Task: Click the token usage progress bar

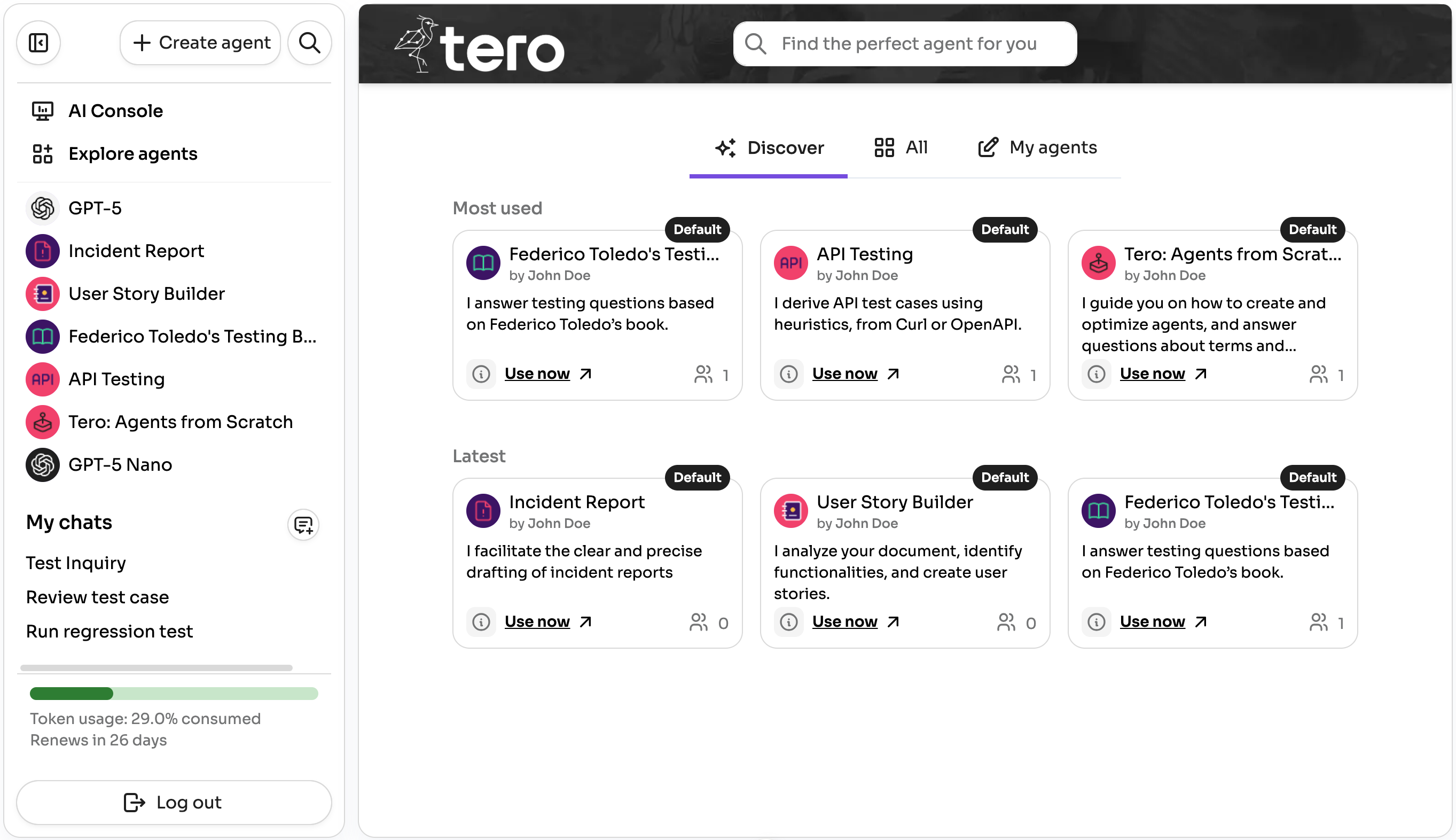Action: click(174, 694)
